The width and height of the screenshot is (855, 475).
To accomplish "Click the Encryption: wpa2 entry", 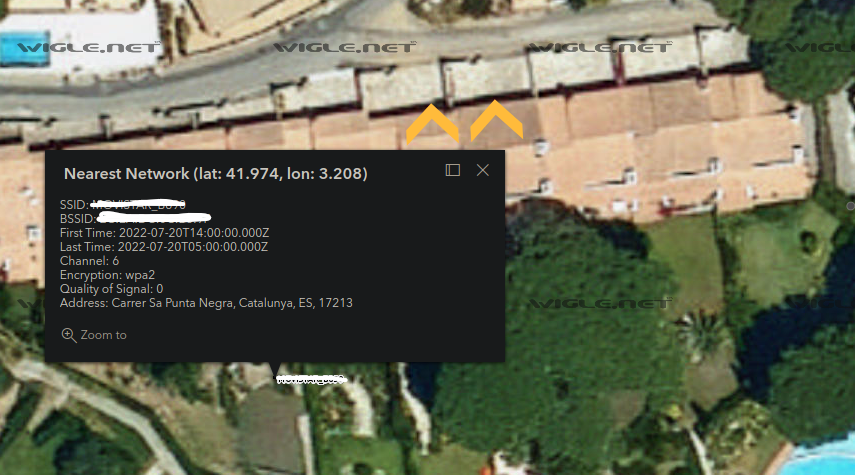I will [x=107, y=275].
